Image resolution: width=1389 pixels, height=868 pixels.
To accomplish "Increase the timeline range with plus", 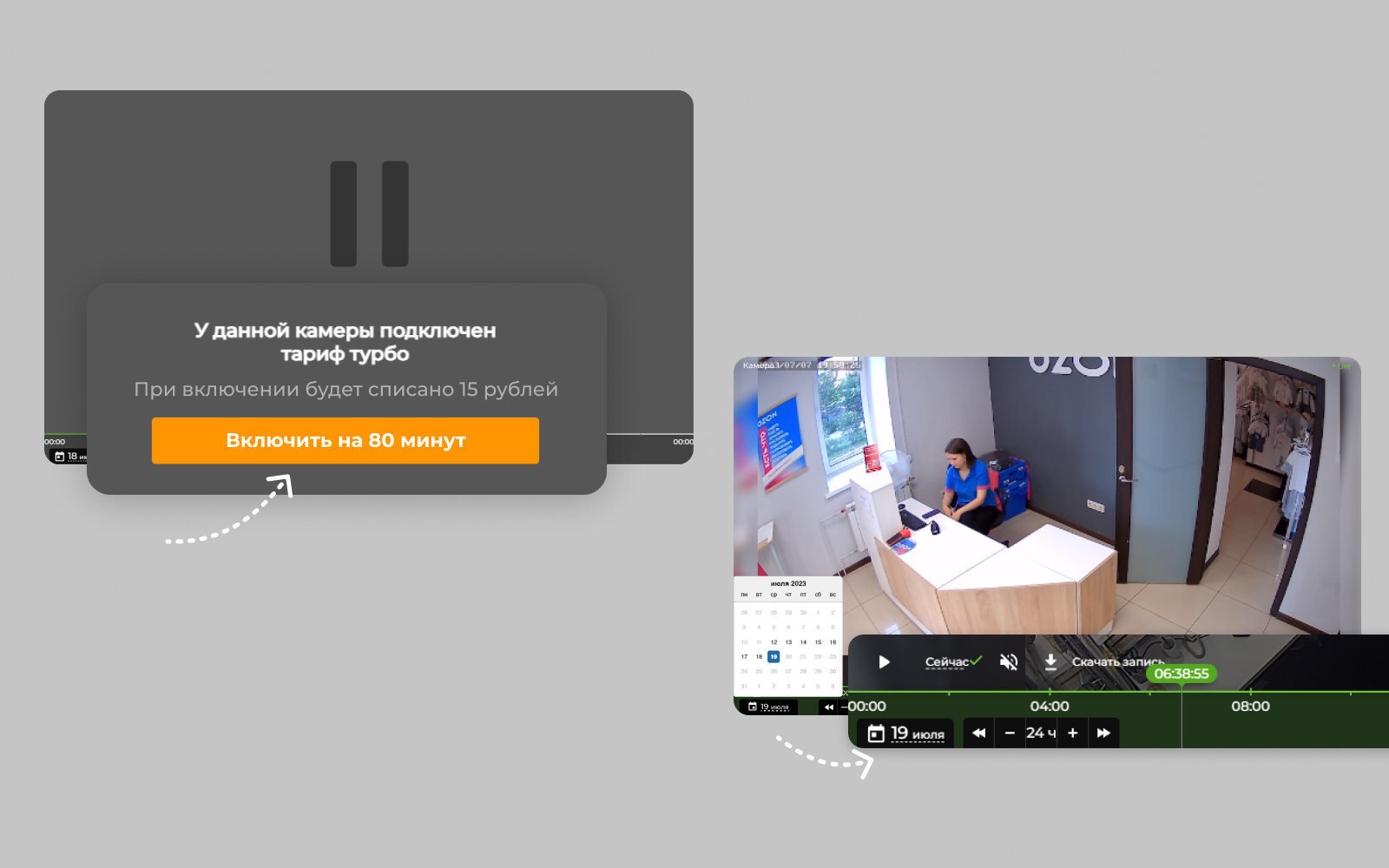I will [x=1073, y=733].
